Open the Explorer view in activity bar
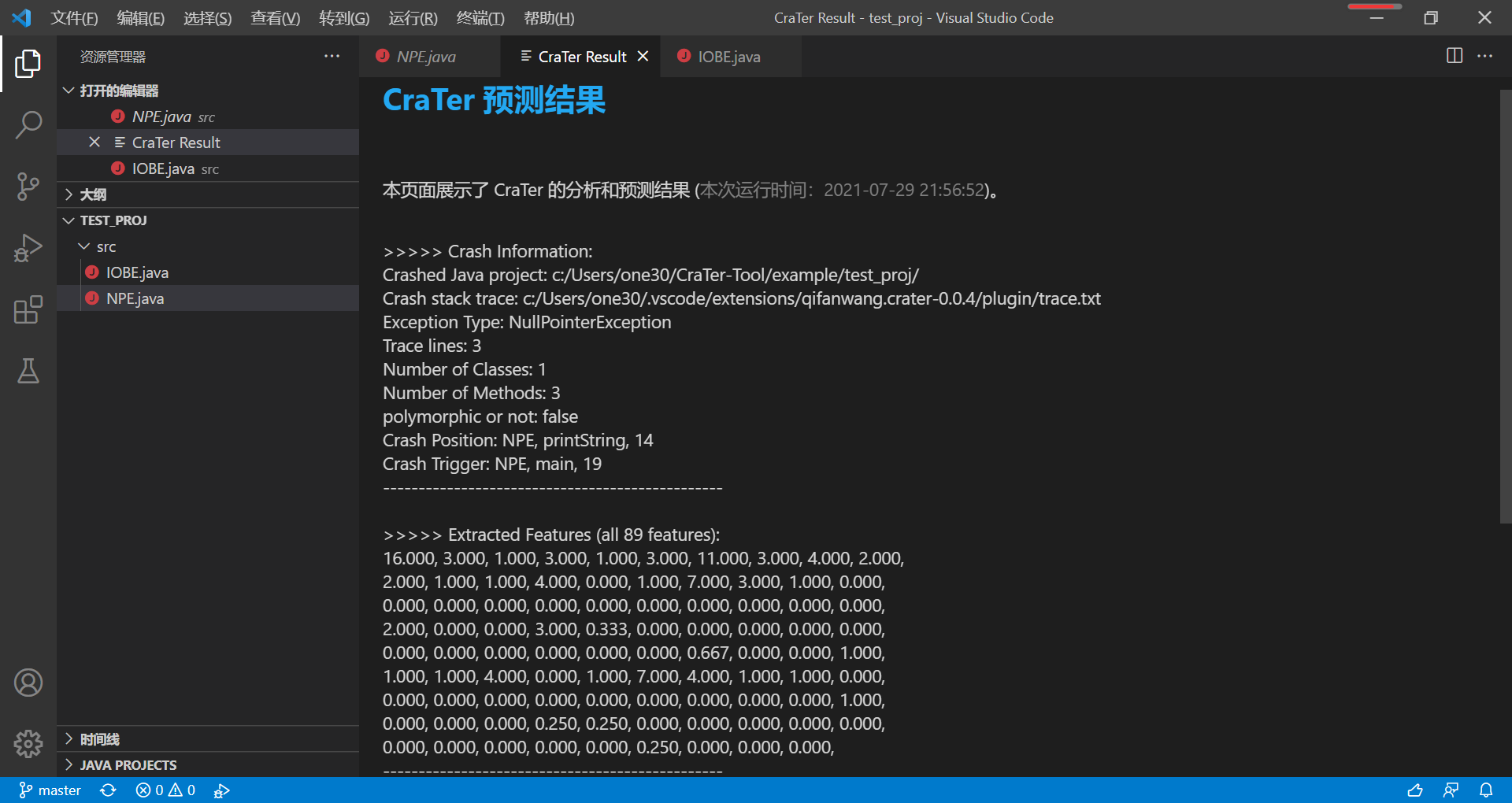 [28, 64]
